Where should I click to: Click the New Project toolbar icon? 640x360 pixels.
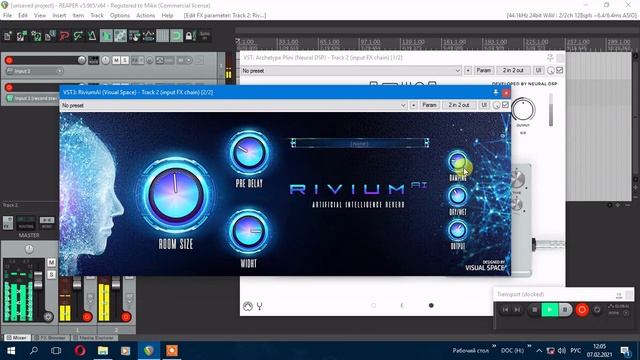[x=8, y=36]
